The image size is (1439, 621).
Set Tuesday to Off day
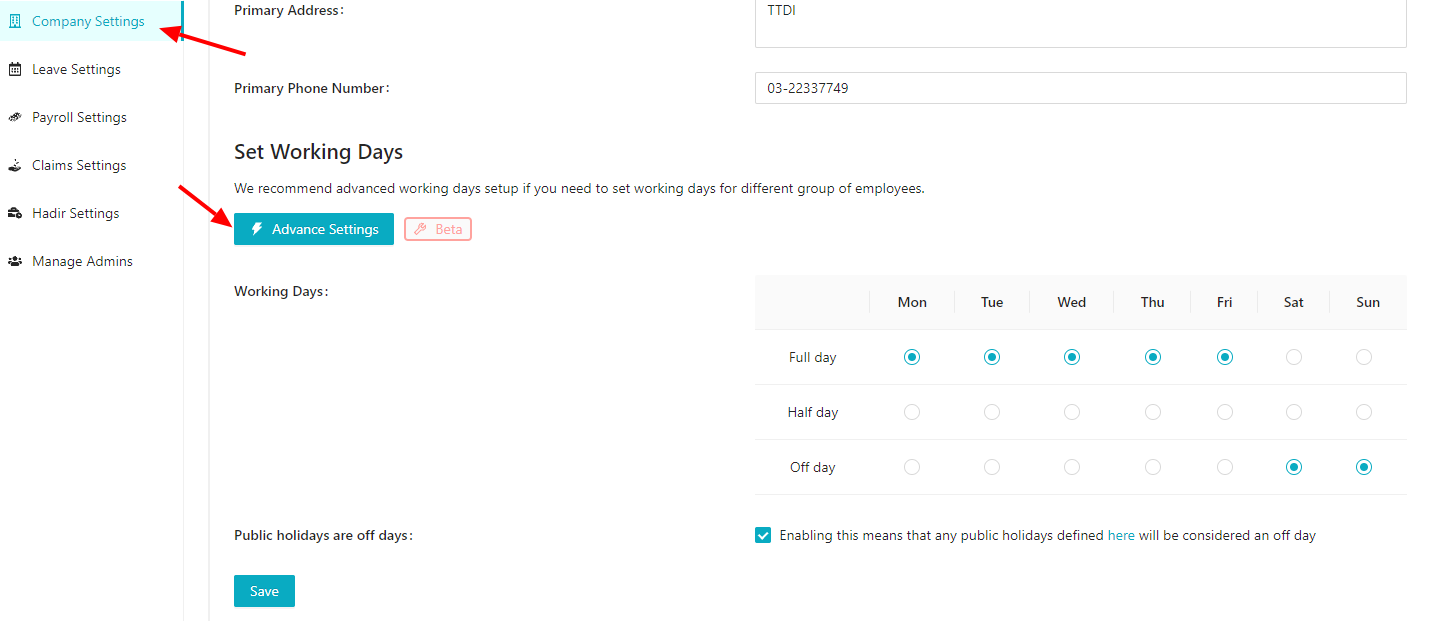[992, 467]
